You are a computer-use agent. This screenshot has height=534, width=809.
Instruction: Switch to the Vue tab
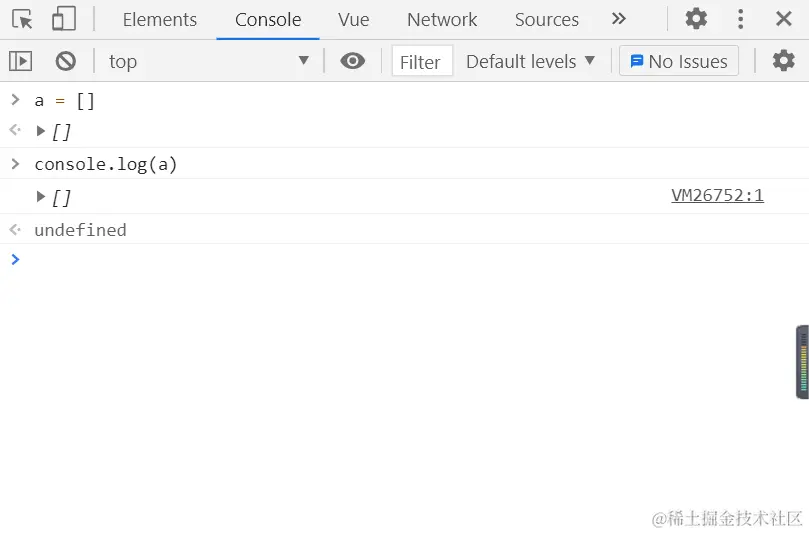(x=353, y=20)
